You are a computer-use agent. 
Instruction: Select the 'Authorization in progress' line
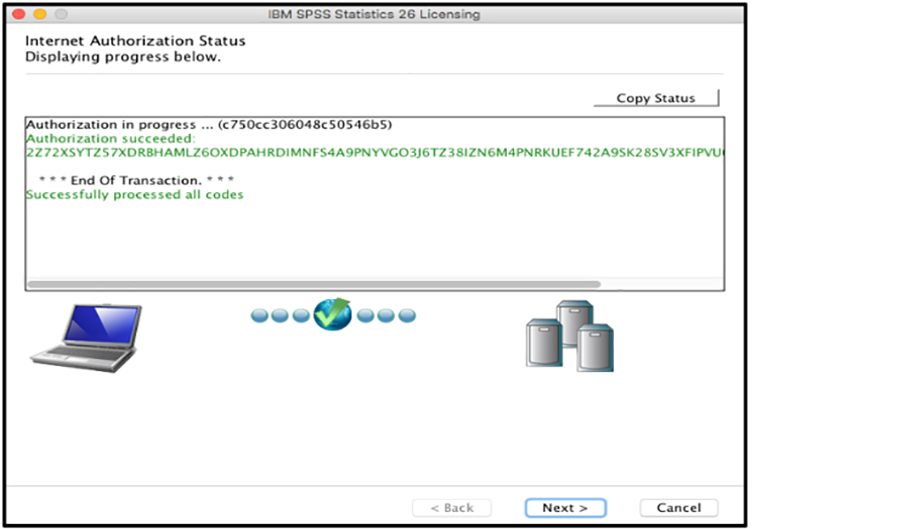click(209, 125)
